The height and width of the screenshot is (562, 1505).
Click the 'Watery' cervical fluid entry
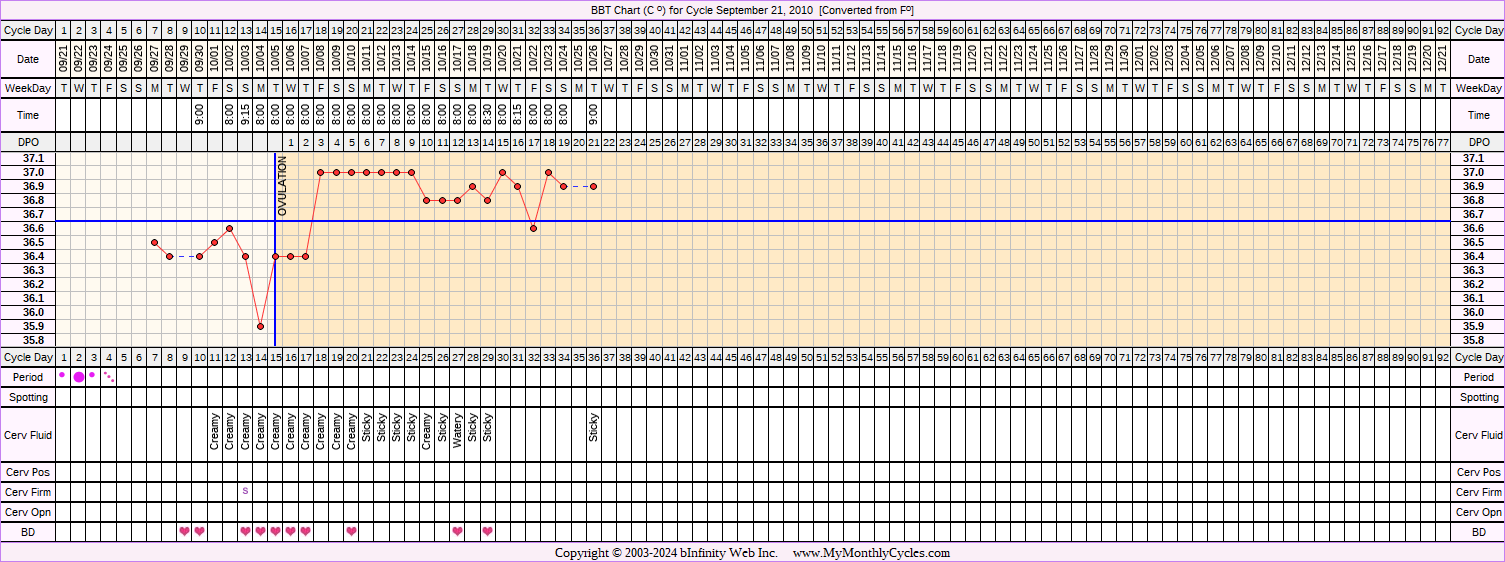[457, 432]
